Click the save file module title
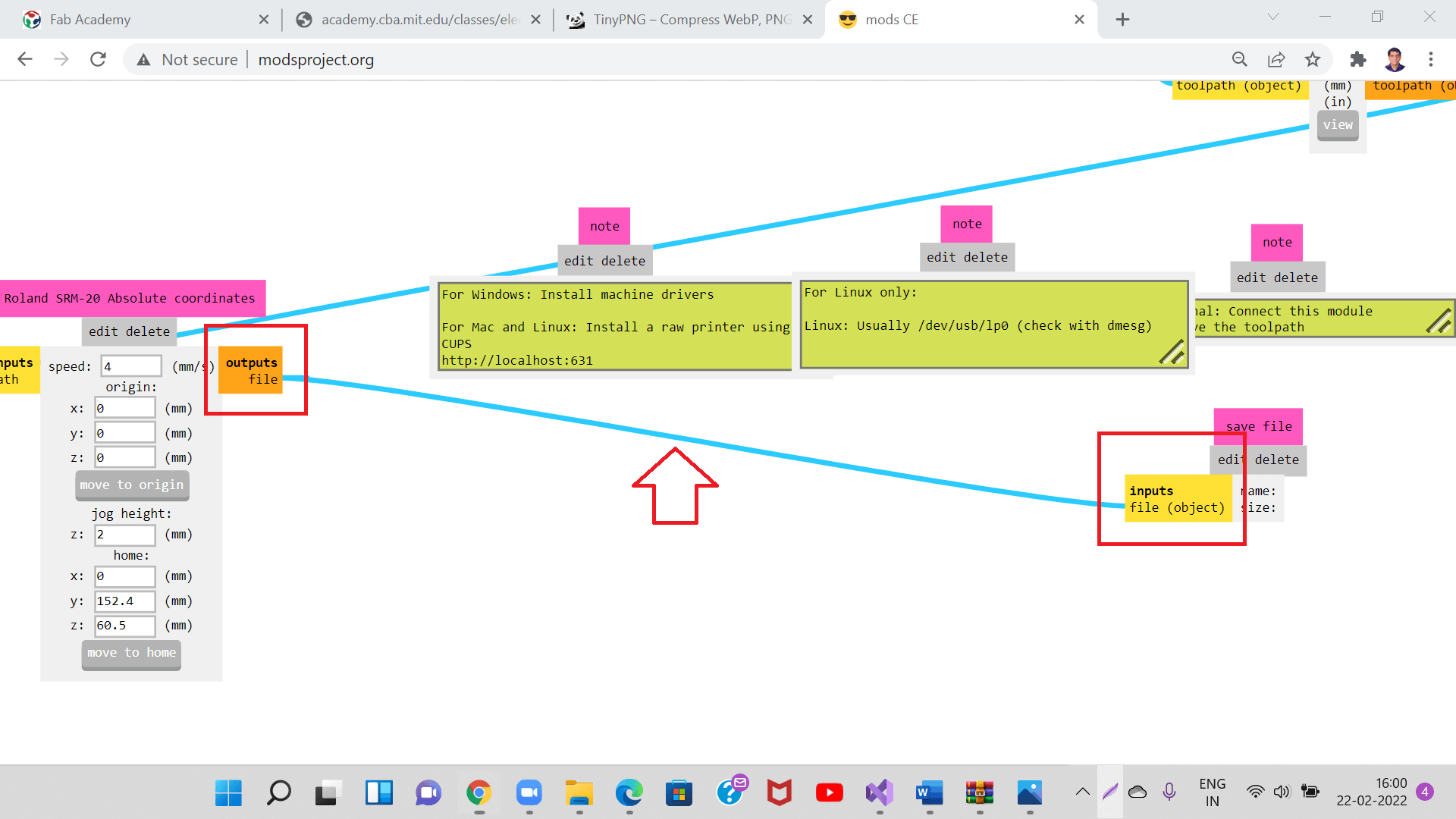Image resolution: width=1456 pixels, height=819 pixels. [x=1258, y=426]
